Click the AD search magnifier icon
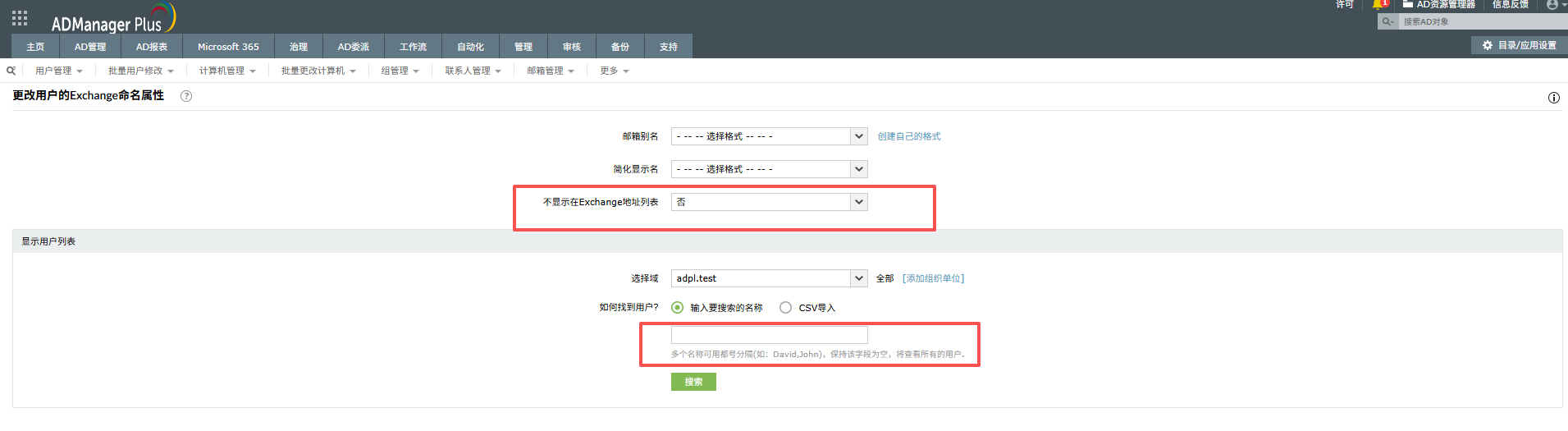The image size is (1568, 431). pyautogui.click(x=1387, y=21)
